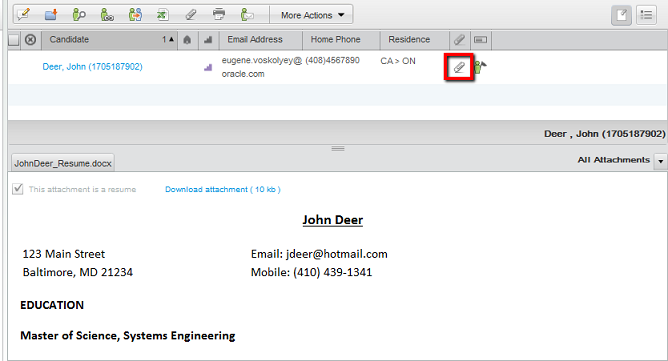Screen dimensions: 668x361
Task: Toggle 'This attachment is a resume' checkbox
Action: pyautogui.click(x=17, y=189)
